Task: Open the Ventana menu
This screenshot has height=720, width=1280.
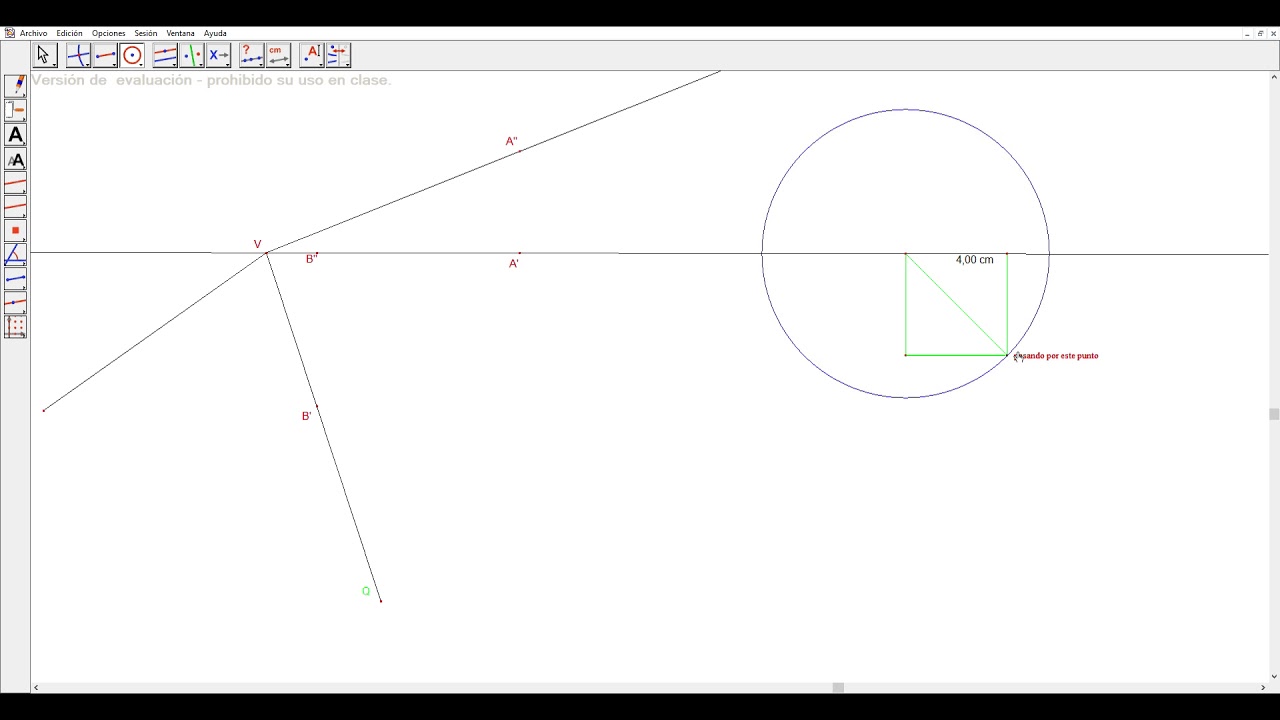Action: [x=180, y=33]
